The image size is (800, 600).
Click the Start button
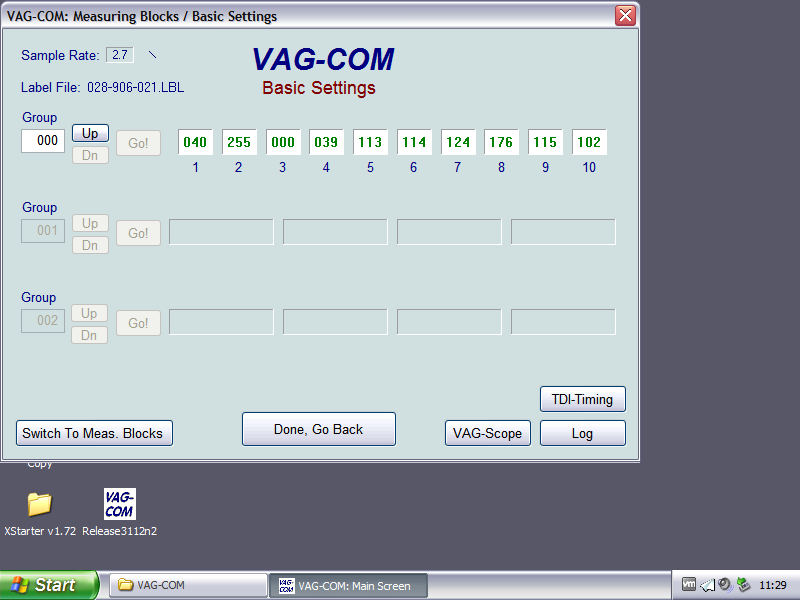49,585
